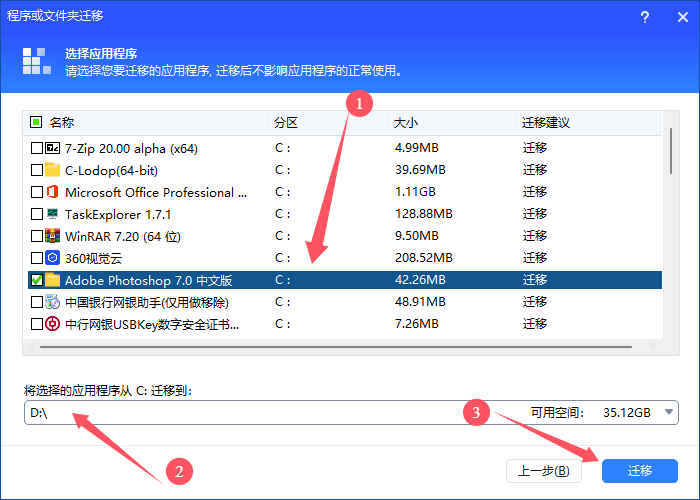Check the TaskExplorer 1.7.1 checkbox
700x500 pixels.
pos(37,214)
